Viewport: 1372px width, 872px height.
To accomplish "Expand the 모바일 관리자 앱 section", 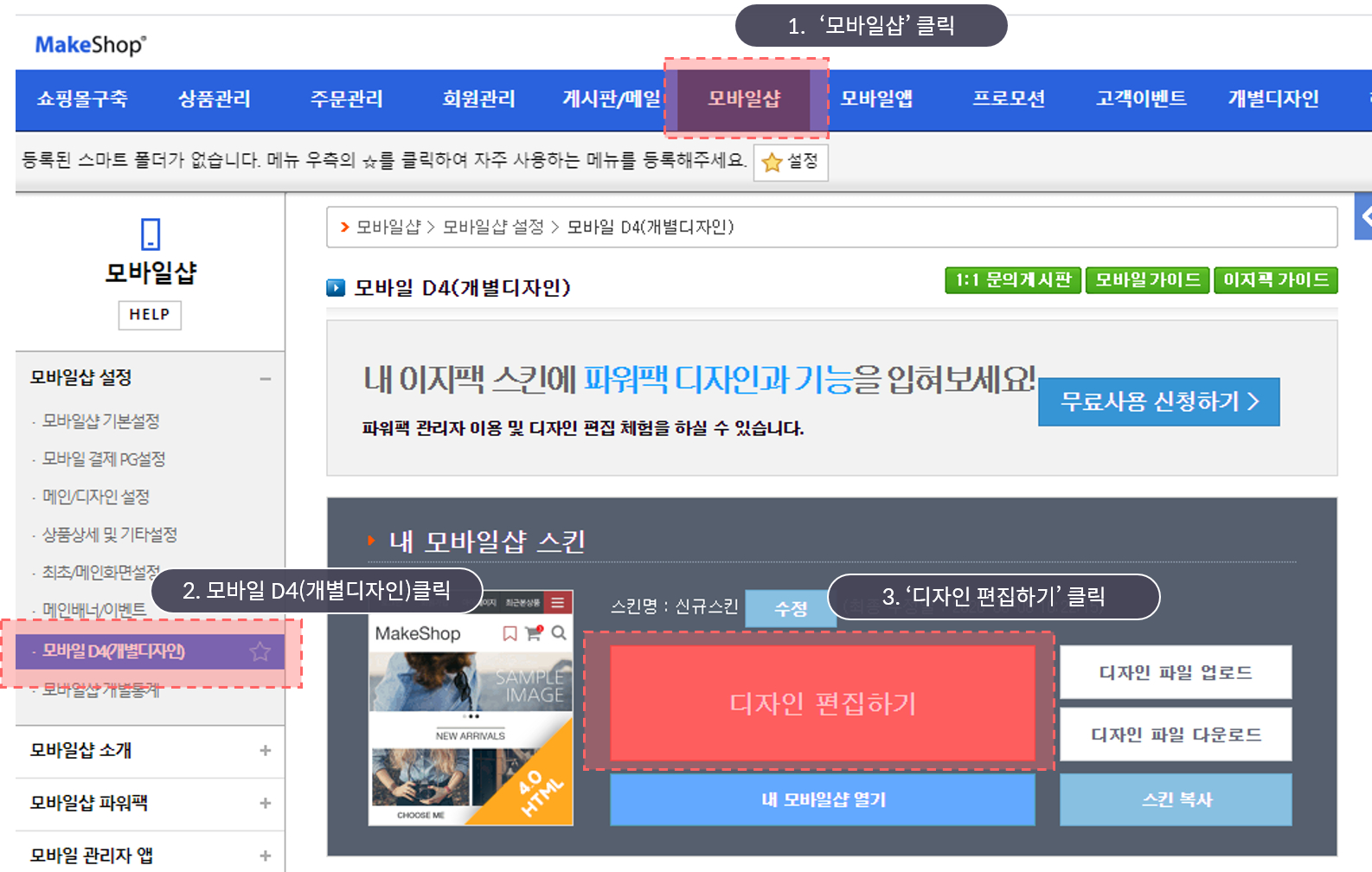I will [266, 856].
